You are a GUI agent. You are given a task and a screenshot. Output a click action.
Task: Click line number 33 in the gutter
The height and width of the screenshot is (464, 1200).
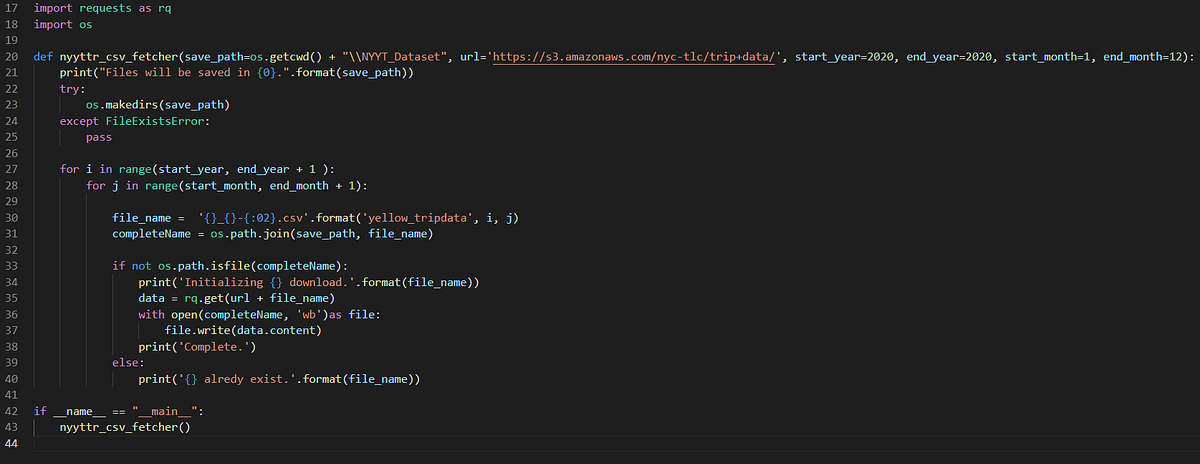[x=12, y=265]
